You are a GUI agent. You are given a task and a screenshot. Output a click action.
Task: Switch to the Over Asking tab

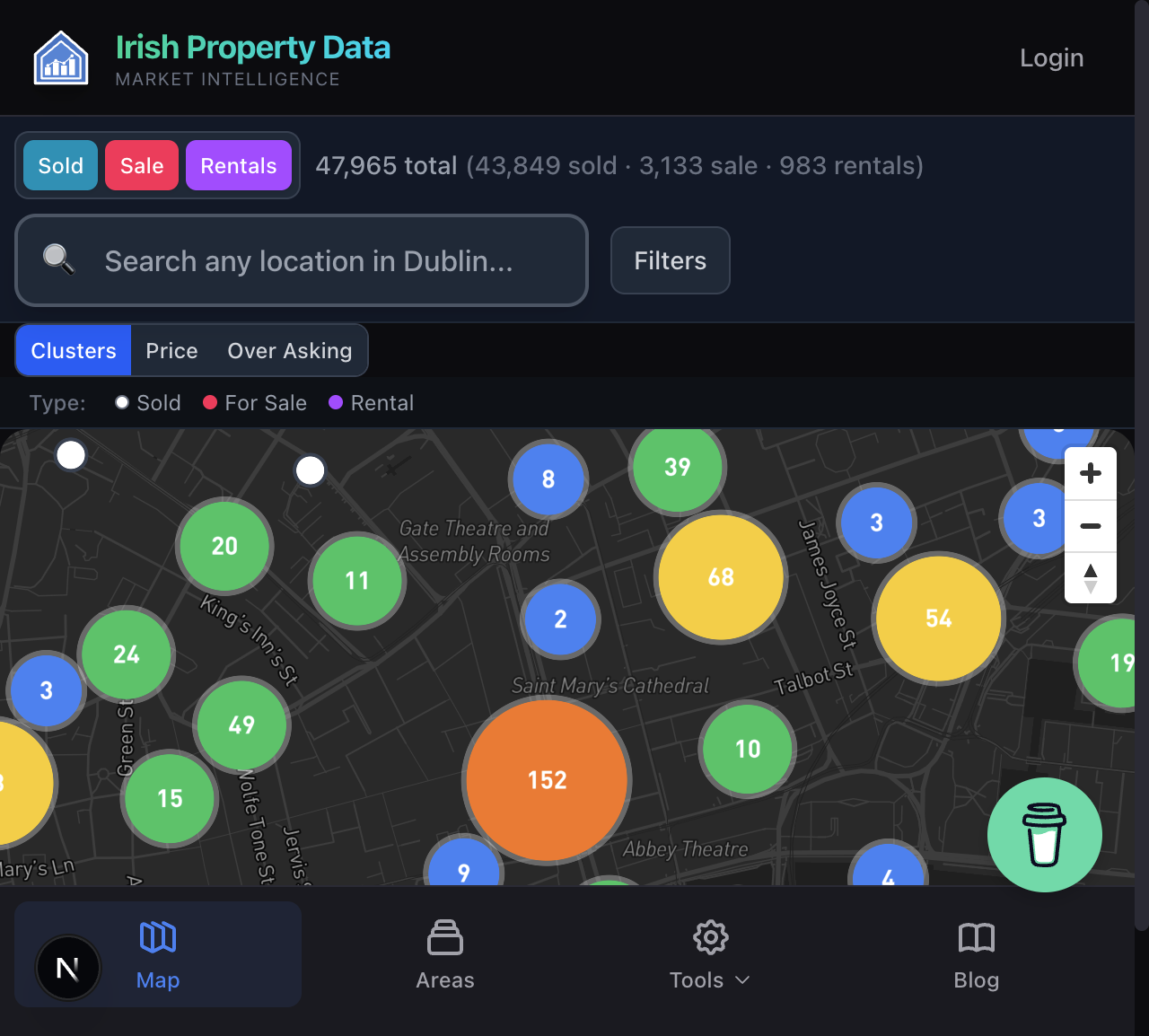tap(289, 350)
